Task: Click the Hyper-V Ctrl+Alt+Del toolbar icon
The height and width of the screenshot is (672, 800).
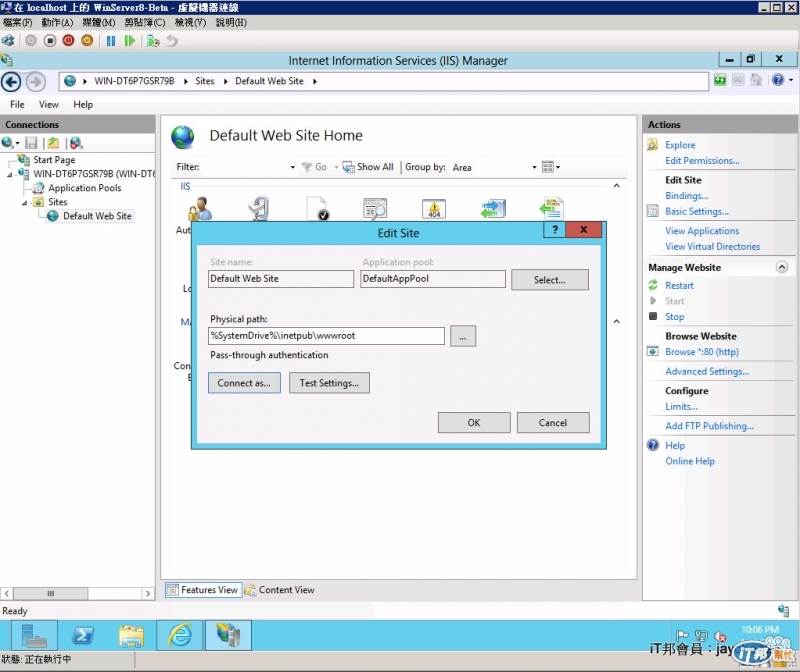Action: point(8,41)
